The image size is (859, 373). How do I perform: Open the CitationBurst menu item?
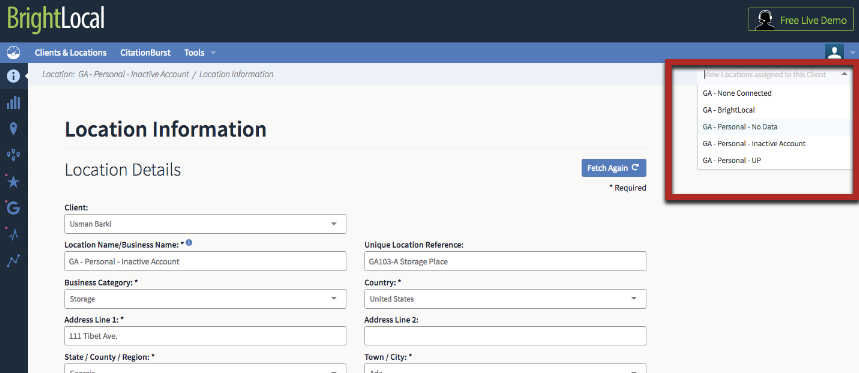145,53
